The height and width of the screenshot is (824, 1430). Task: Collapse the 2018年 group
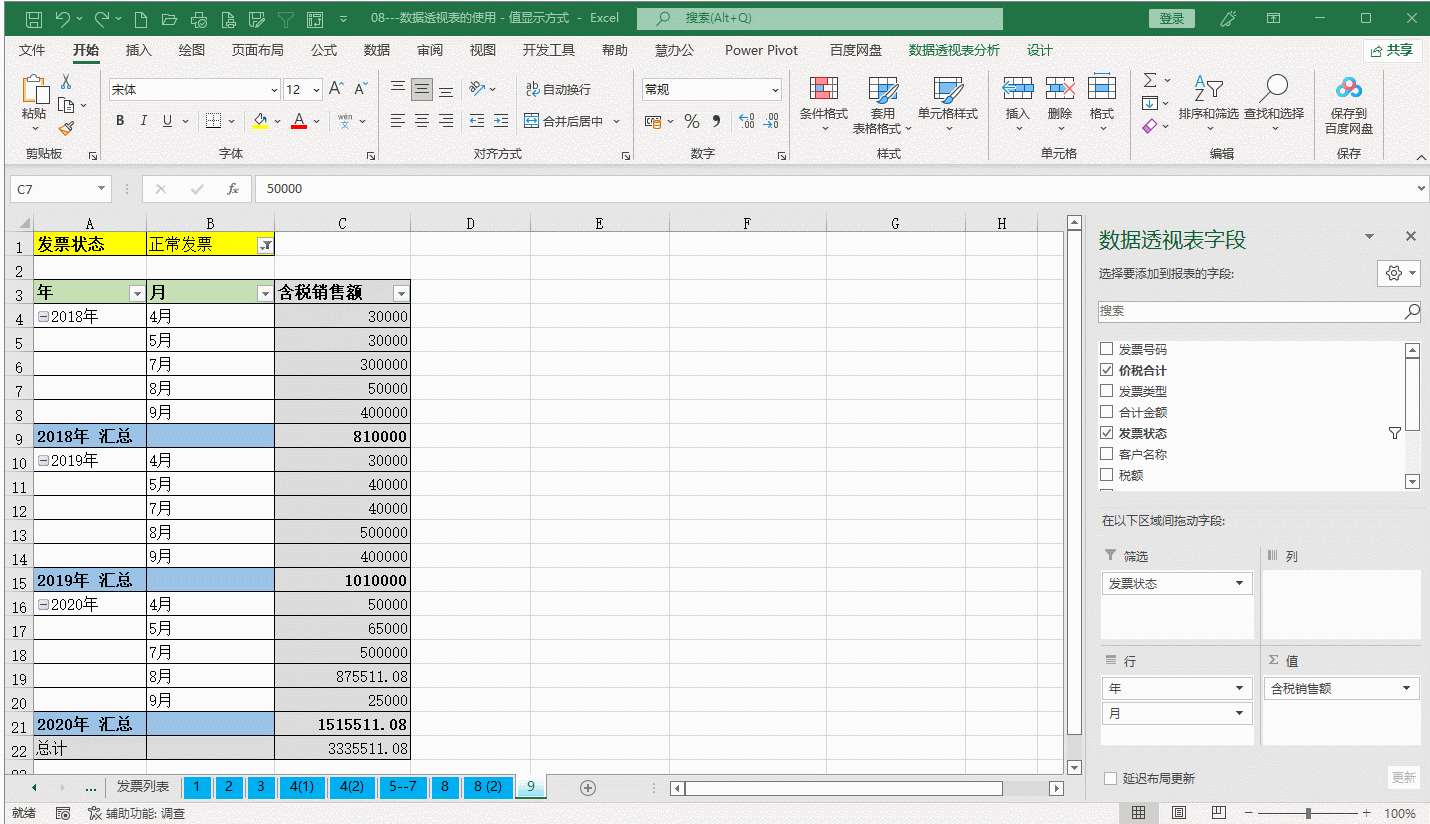coord(43,316)
